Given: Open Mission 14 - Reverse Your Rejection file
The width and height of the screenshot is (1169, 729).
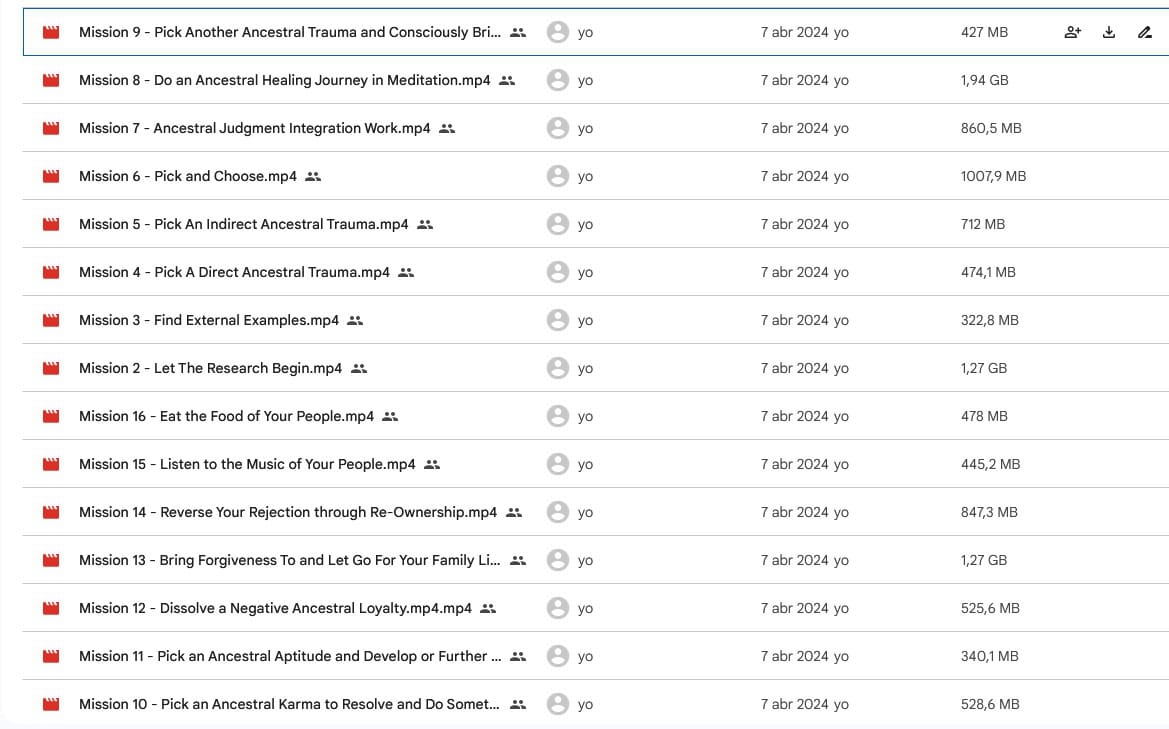Looking at the screenshot, I should pos(287,512).
